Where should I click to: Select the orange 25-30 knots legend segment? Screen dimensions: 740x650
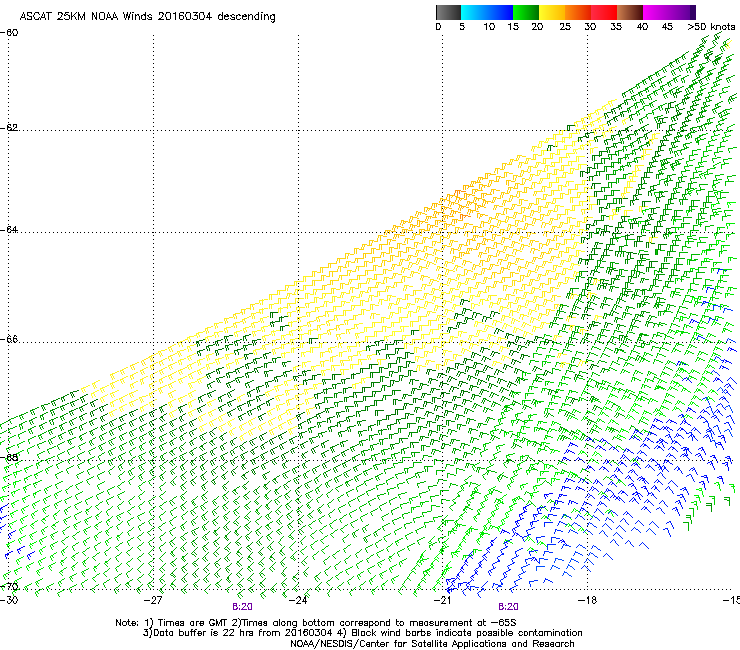click(578, 12)
